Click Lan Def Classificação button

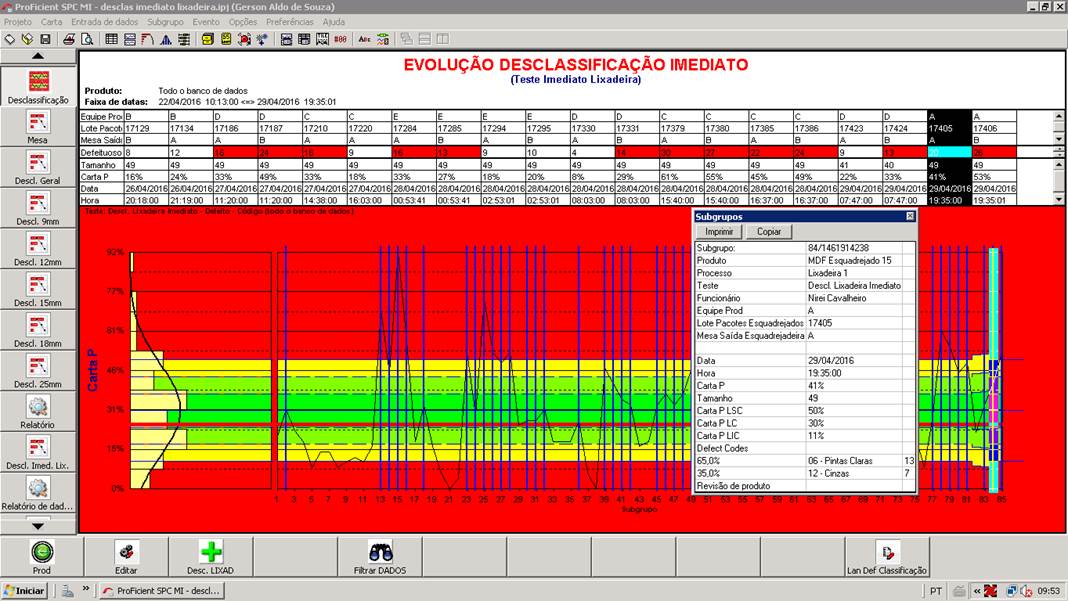point(887,557)
